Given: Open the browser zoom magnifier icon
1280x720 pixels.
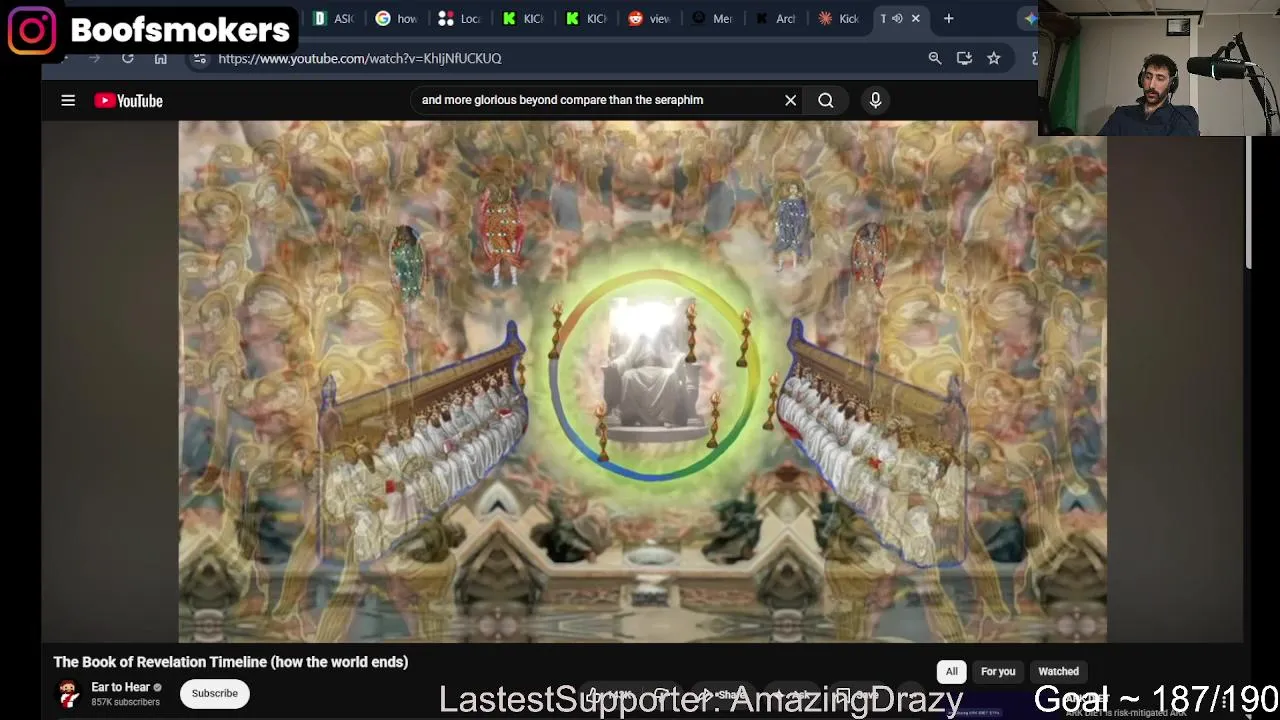Looking at the screenshot, I should coord(935,58).
